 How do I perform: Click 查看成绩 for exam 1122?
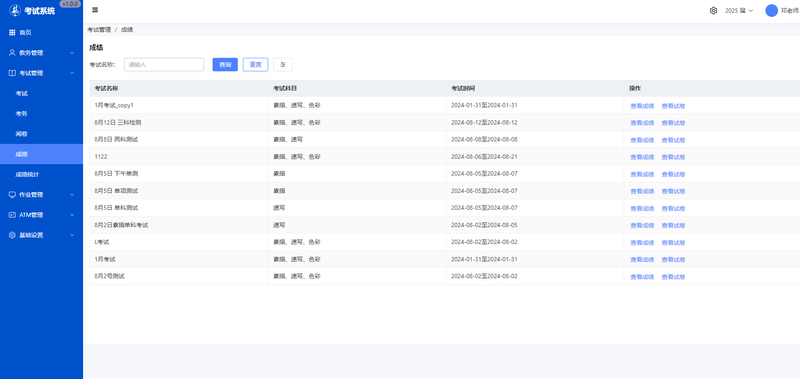coord(642,157)
